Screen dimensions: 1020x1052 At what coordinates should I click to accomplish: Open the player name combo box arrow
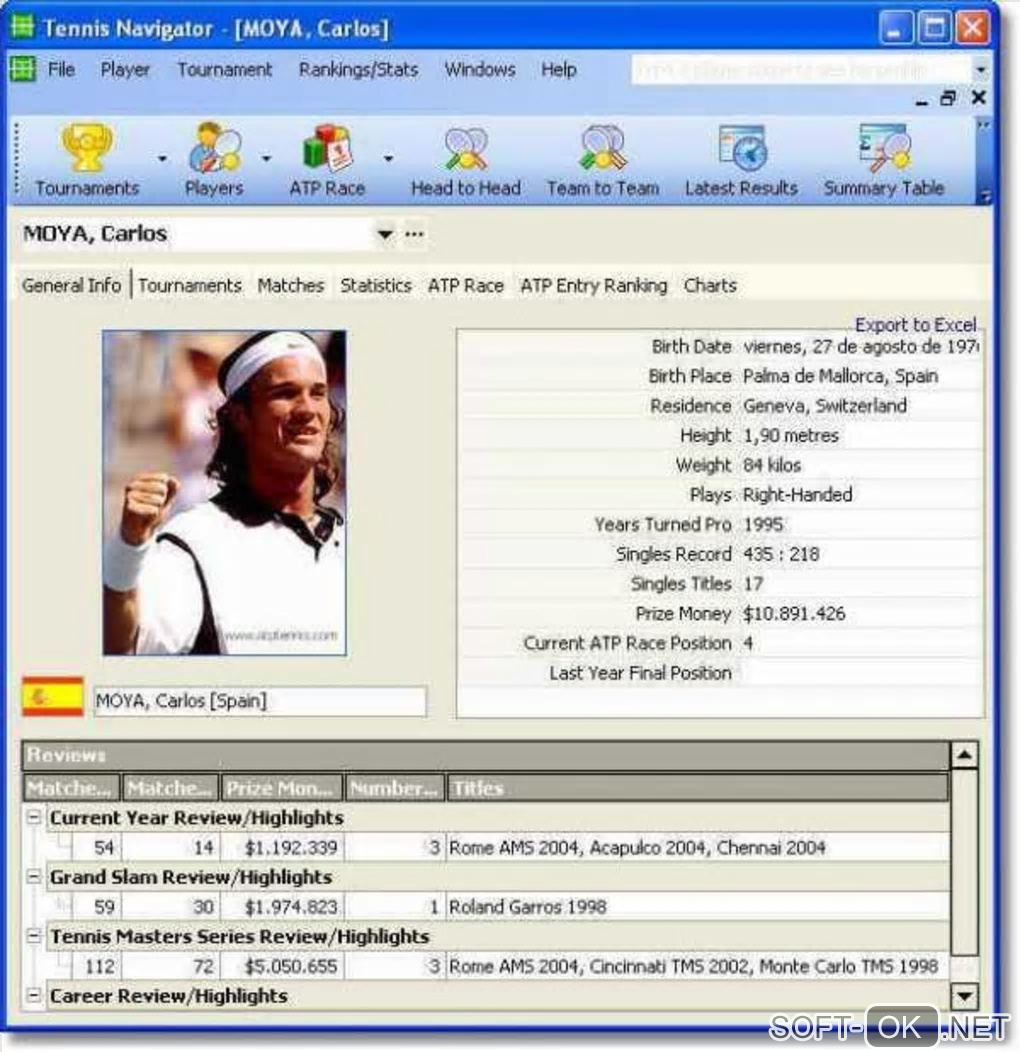pos(385,235)
